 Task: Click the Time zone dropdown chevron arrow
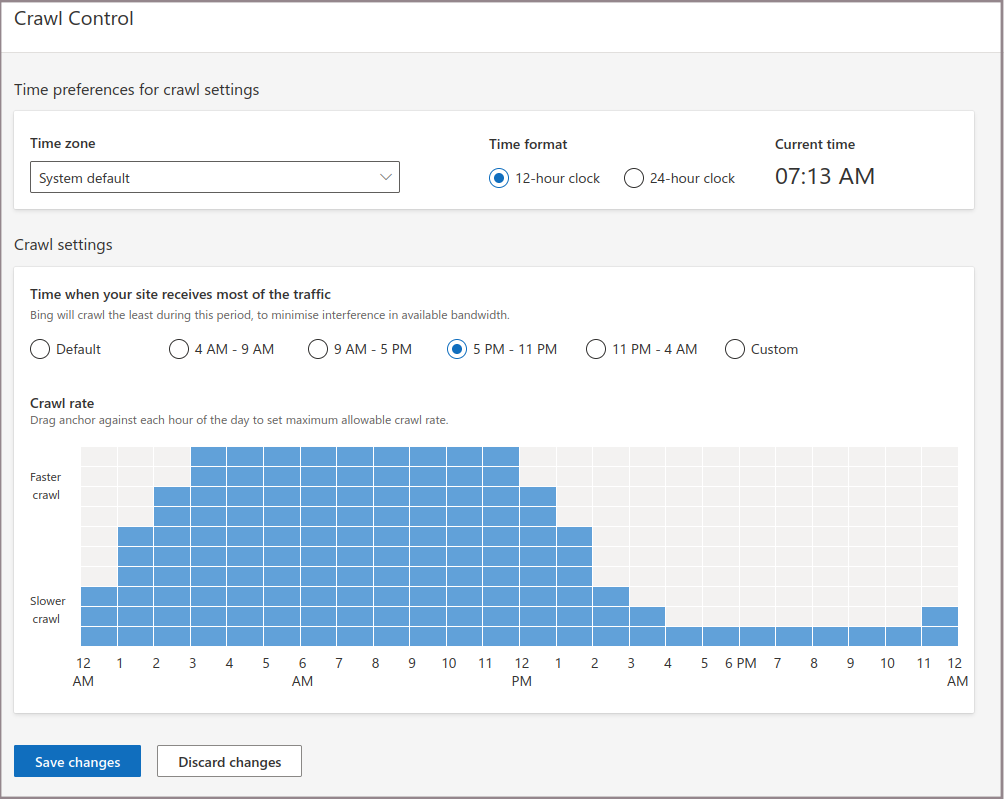coord(386,178)
